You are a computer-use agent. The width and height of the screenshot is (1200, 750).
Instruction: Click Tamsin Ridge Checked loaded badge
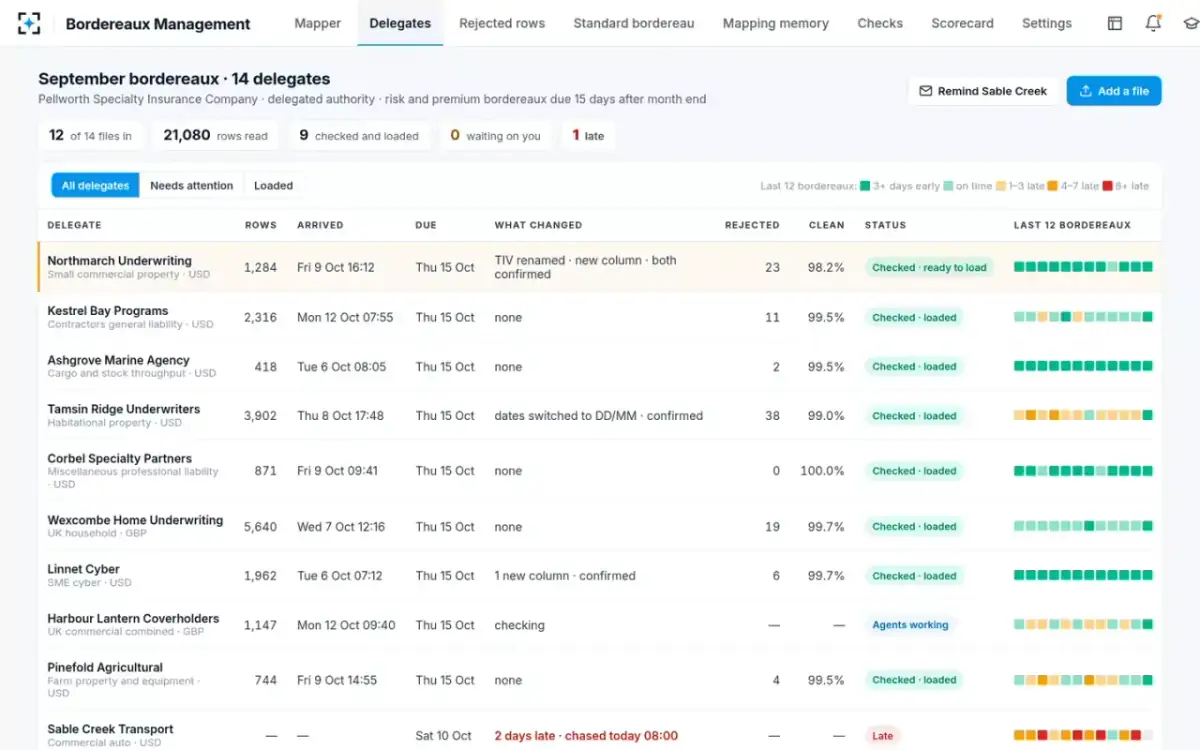coord(914,416)
